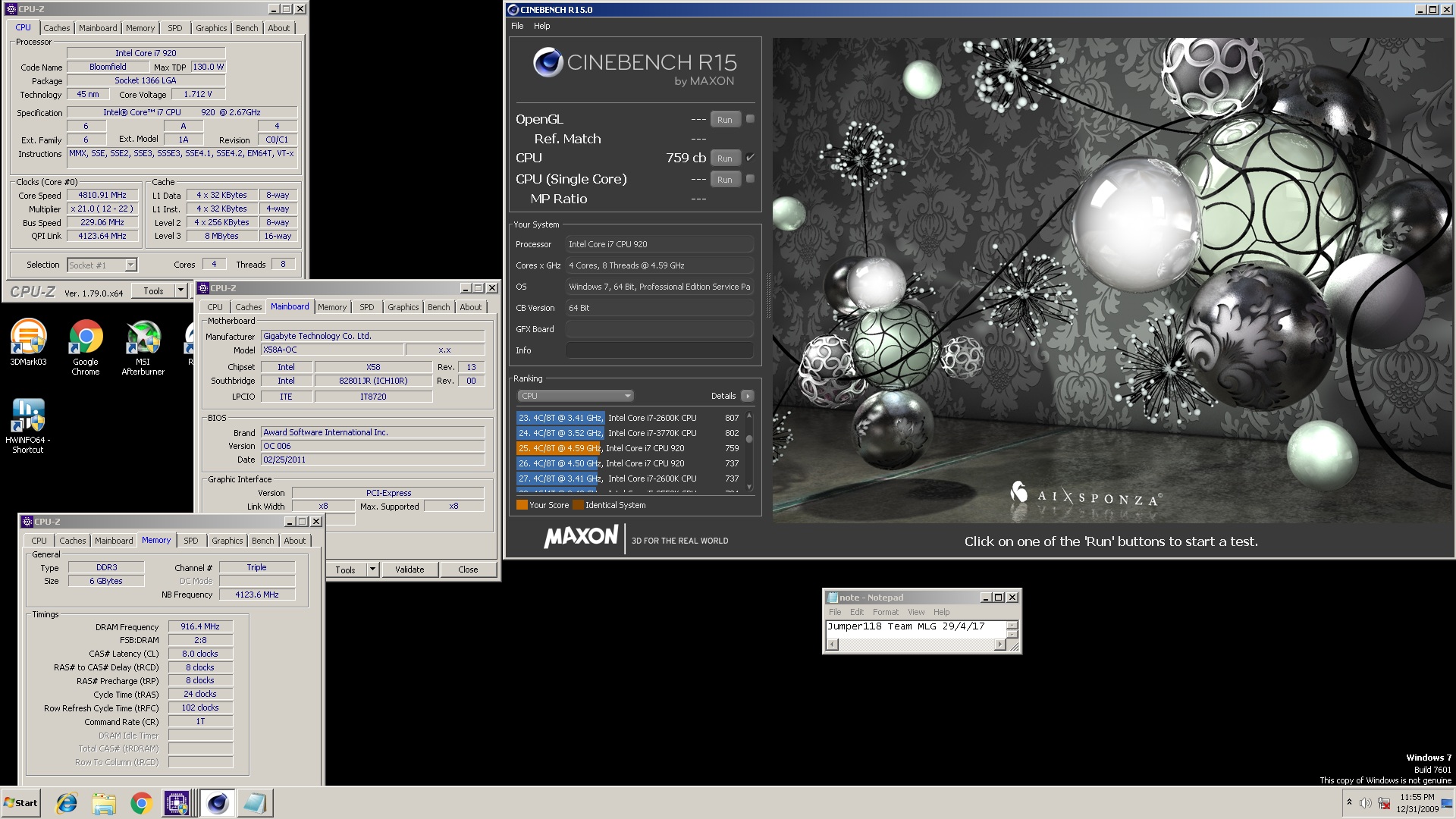Switch to Caches tab in top CPU-Z window

(x=57, y=28)
